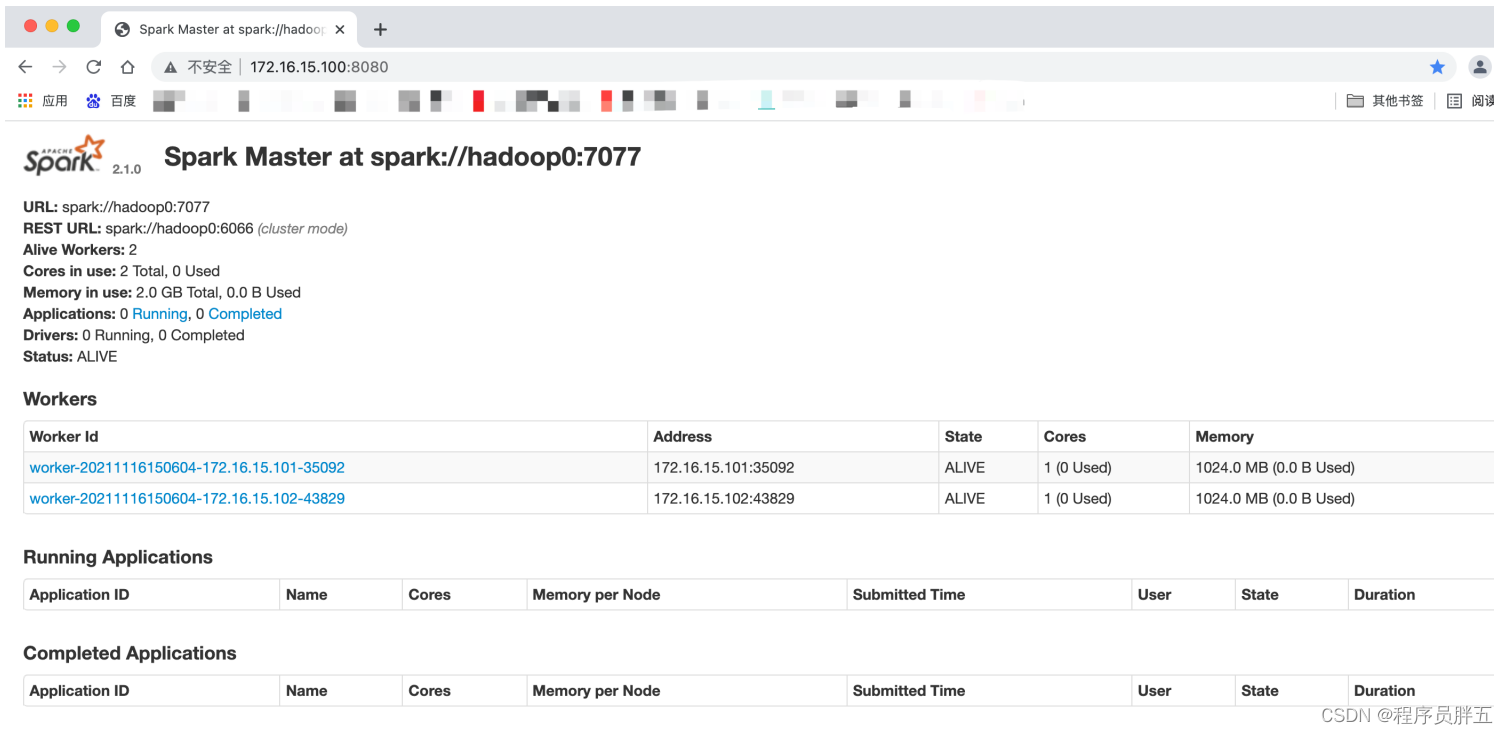
Task: Open the Running applications link
Action: point(160,314)
